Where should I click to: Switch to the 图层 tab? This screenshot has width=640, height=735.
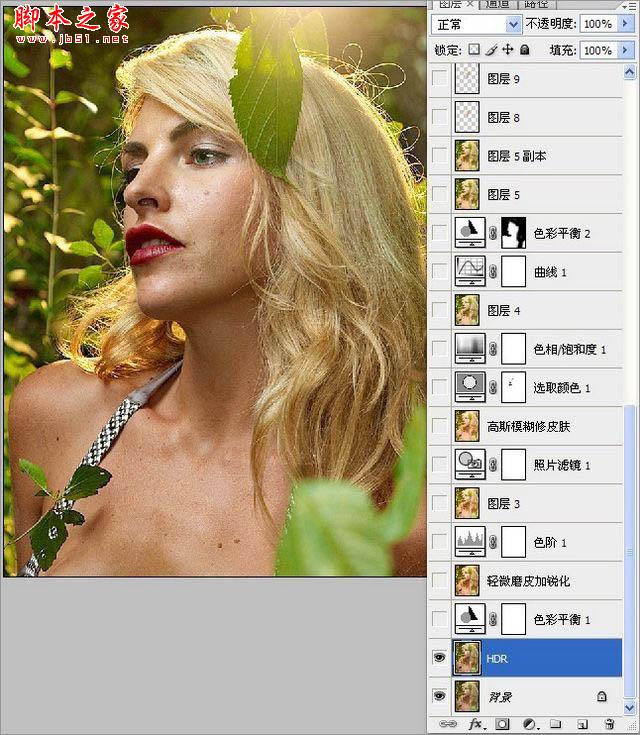454,4
